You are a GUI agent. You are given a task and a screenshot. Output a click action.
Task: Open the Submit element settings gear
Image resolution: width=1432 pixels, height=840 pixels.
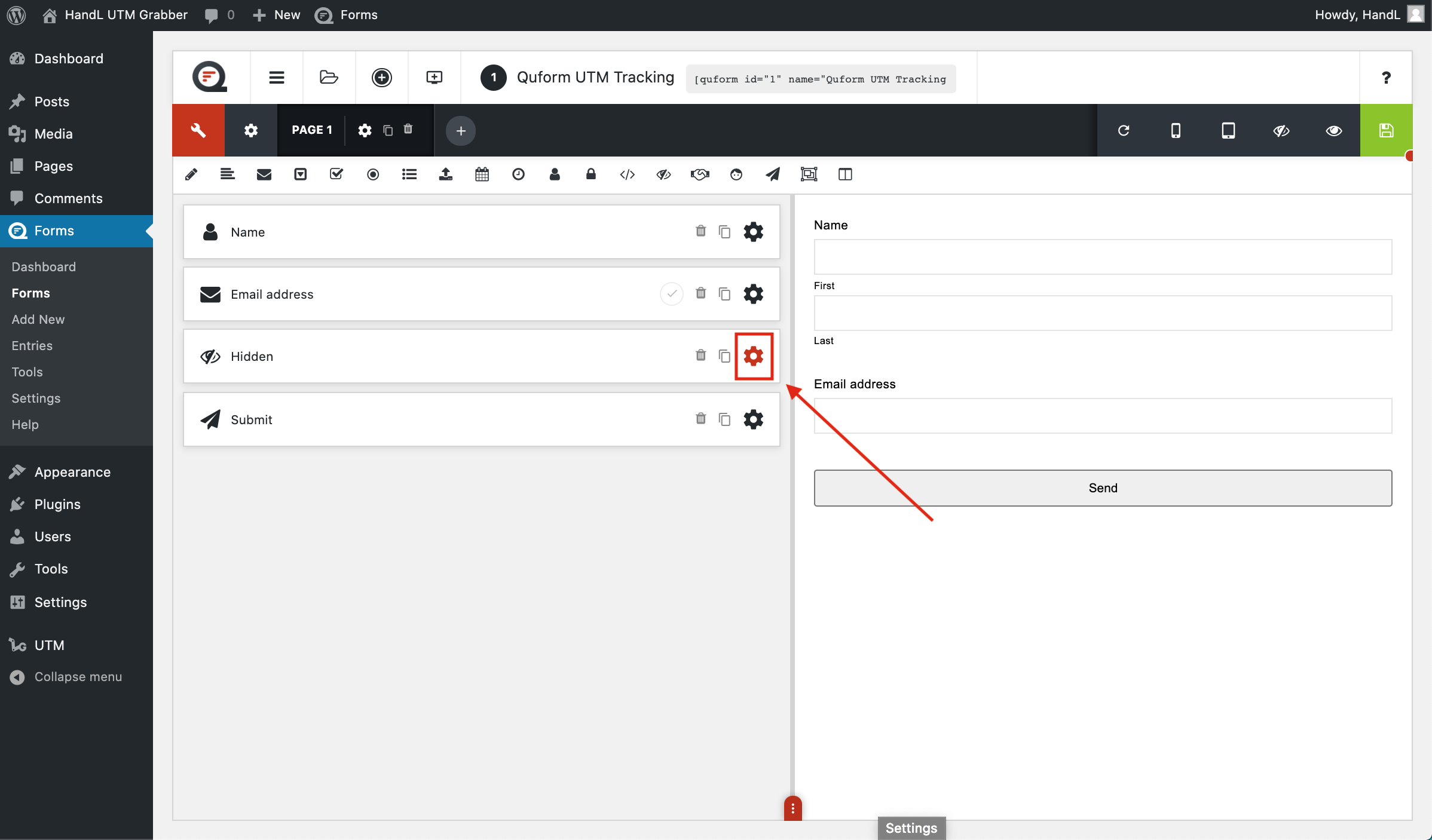tap(754, 419)
